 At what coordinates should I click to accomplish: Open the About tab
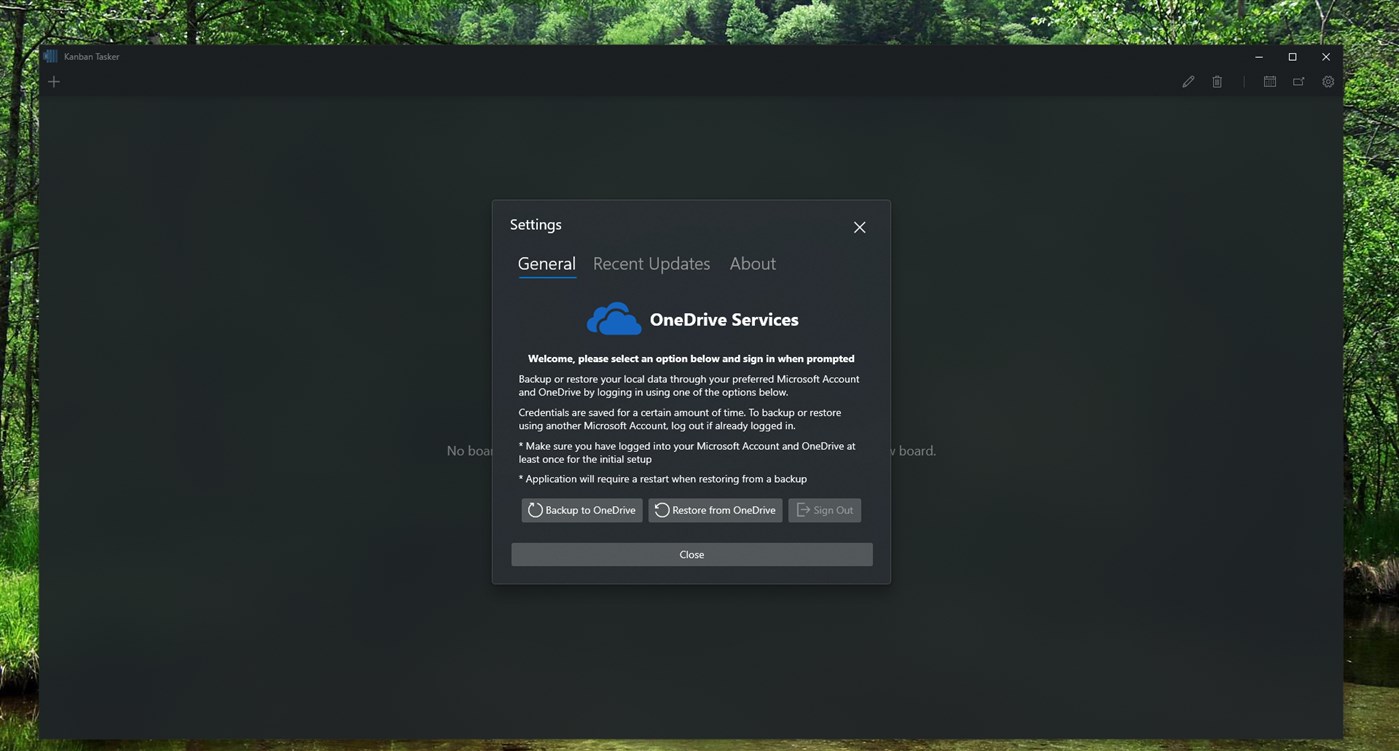pos(752,263)
